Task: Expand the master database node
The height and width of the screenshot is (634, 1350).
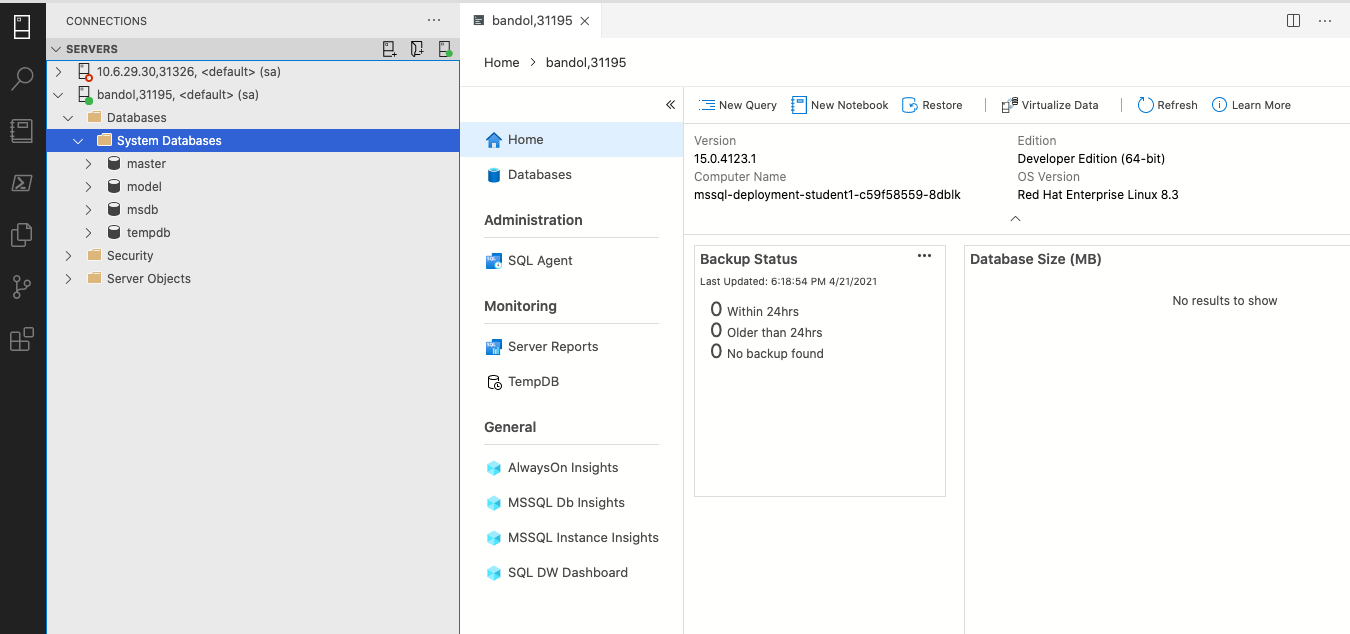Action: click(x=88, y=164)
